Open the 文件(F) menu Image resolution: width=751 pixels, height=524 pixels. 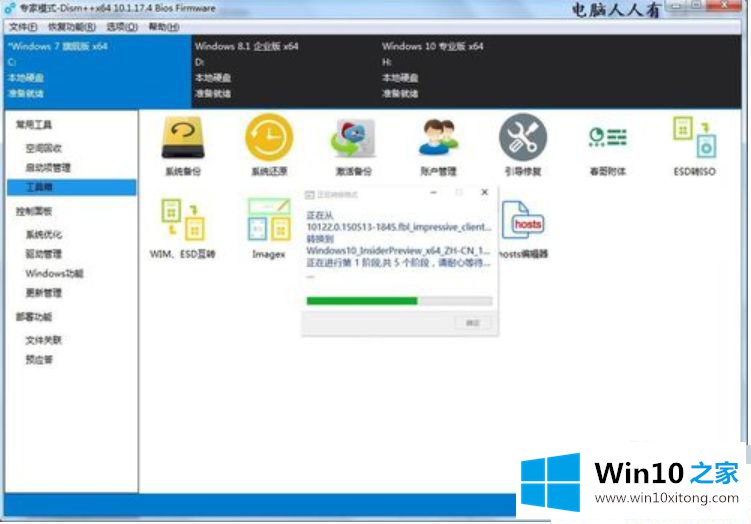coord(23,27)
